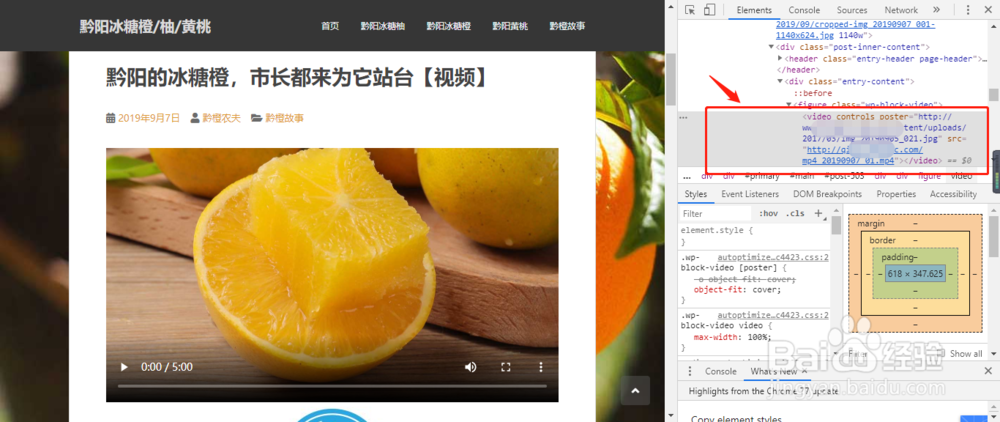Toggle the .cls class editor
Screen dimensions: 1000x422
coord(795,214)
